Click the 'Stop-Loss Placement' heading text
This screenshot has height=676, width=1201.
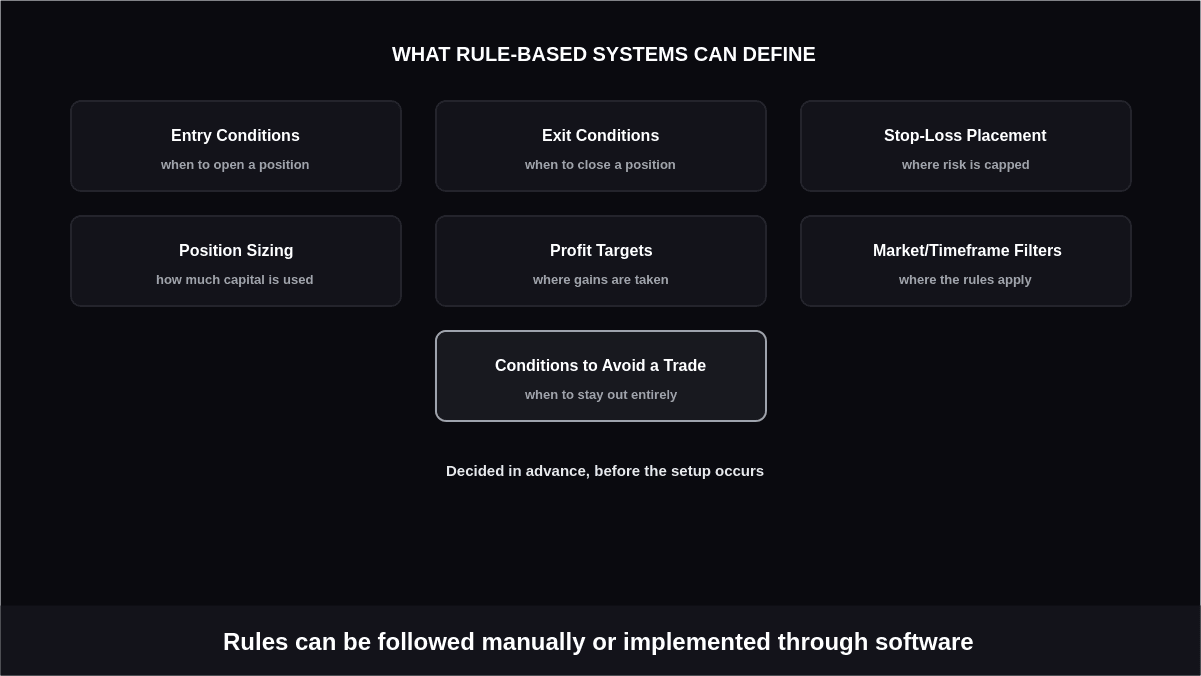point(965,136)
